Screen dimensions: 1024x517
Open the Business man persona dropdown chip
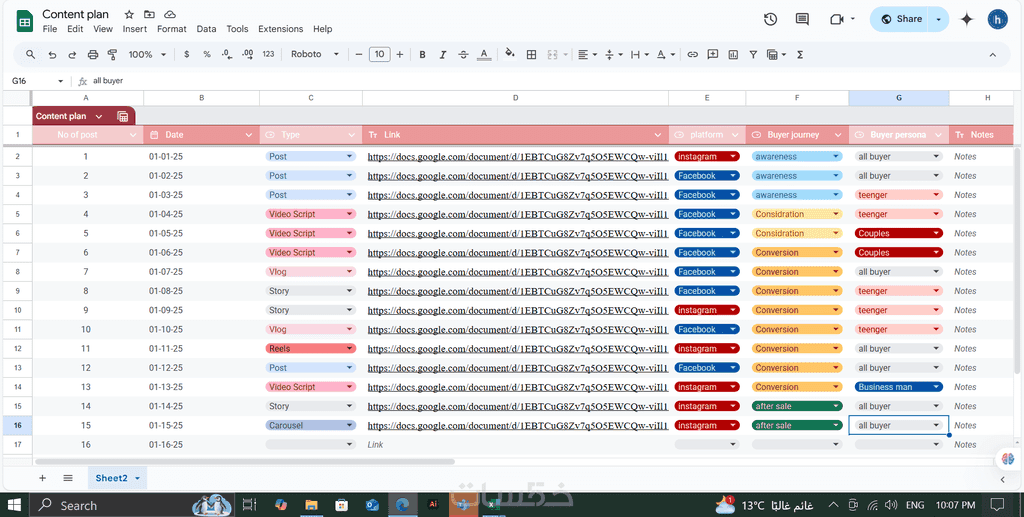pos(899,387)
